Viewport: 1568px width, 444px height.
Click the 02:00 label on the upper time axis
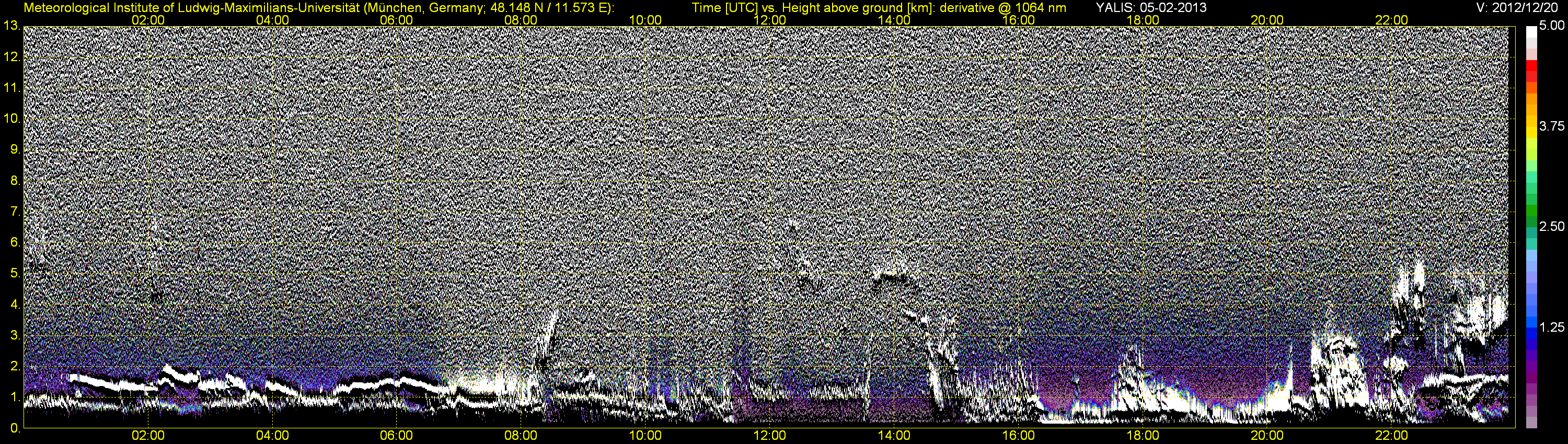148,20
